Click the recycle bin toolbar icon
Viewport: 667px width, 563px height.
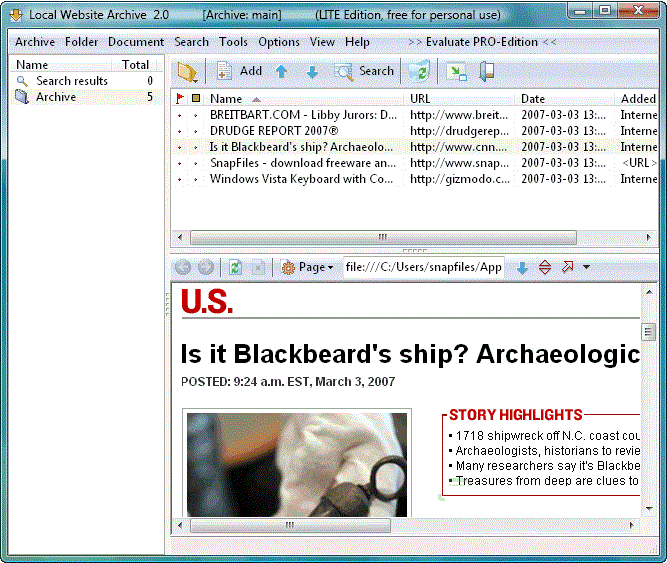click(x=419, y=71)
